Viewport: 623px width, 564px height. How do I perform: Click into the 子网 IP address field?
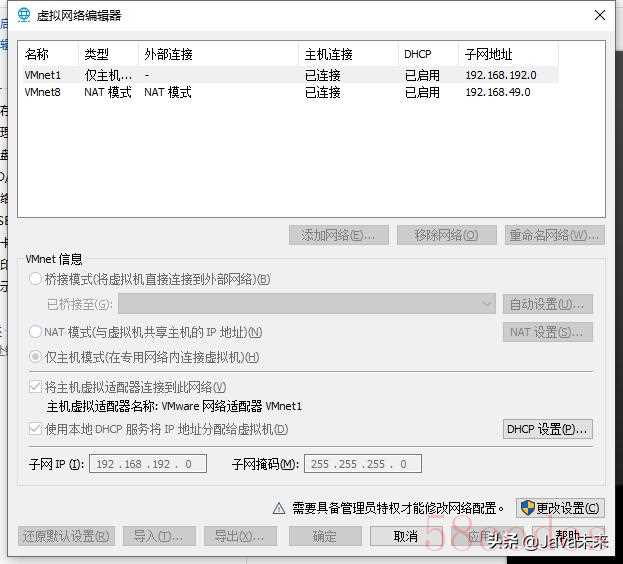click(x=148, y=464)
